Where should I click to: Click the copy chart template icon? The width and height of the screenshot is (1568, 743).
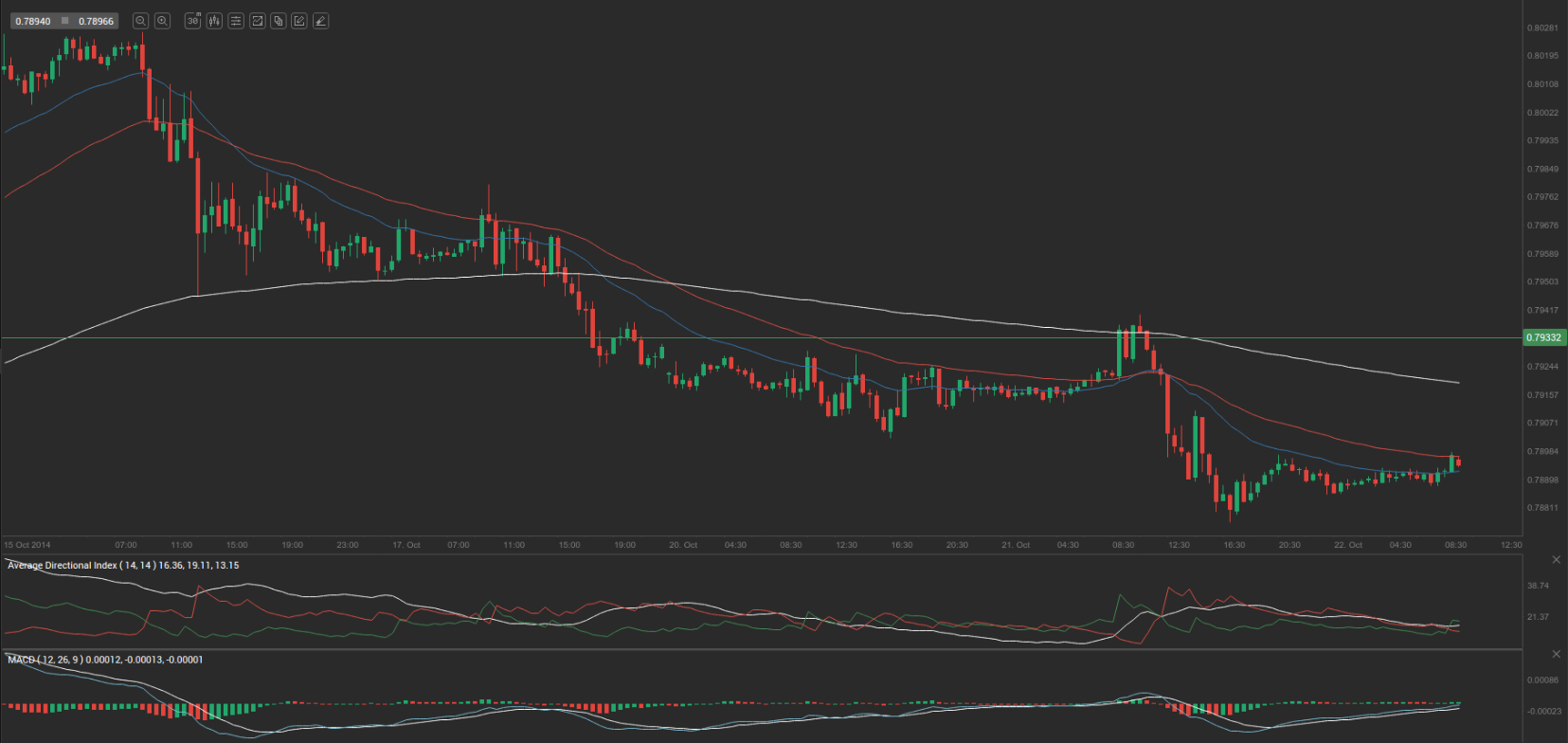[278, 21]
